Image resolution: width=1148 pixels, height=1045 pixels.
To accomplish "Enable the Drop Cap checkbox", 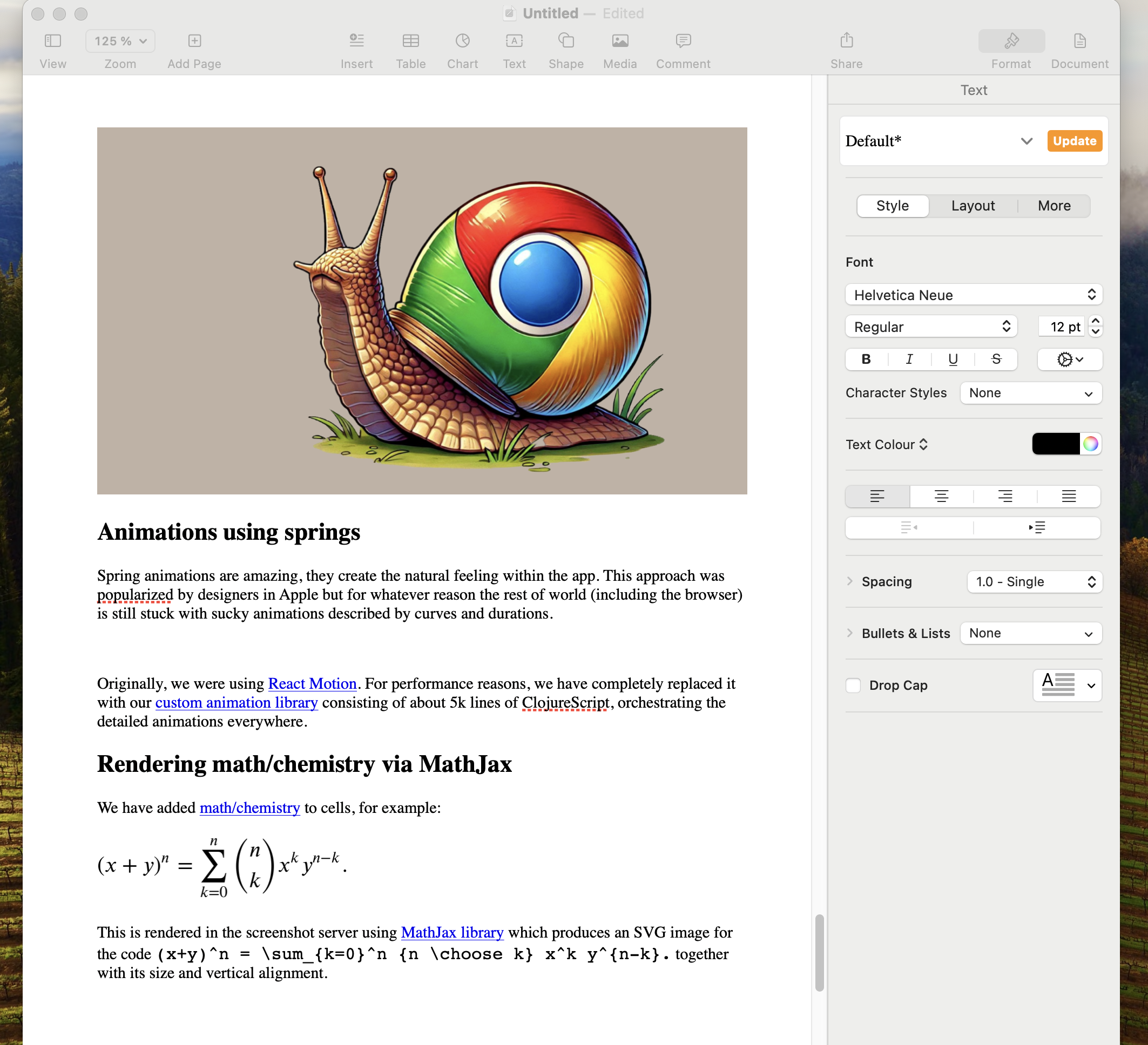I will (x=853, y=686).
